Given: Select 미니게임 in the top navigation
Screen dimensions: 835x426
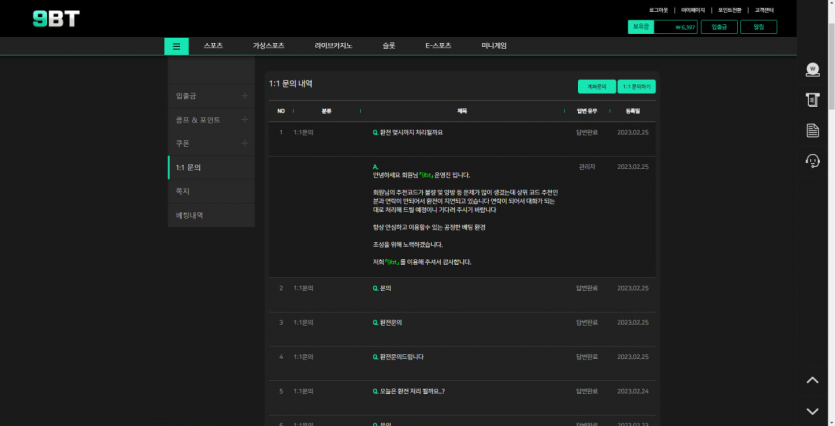Looking at the screenshot, I should pos(494,46).
